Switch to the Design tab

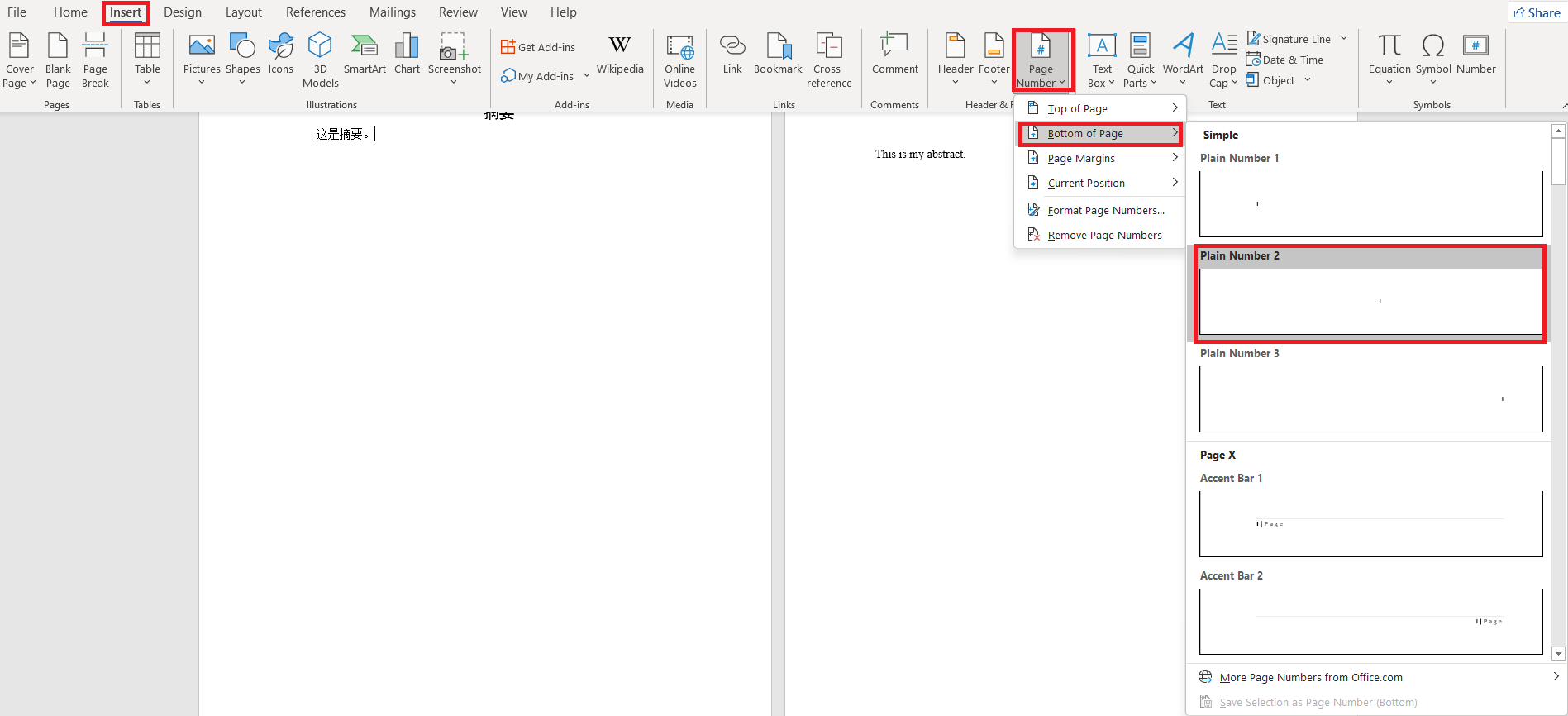(x=183, y=12)
